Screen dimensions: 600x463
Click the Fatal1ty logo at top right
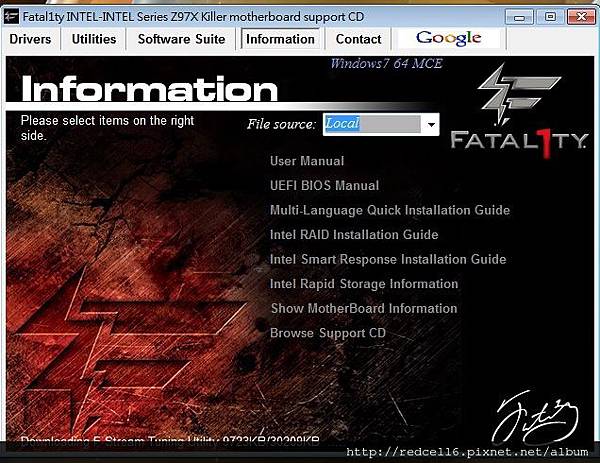[519, 111]
